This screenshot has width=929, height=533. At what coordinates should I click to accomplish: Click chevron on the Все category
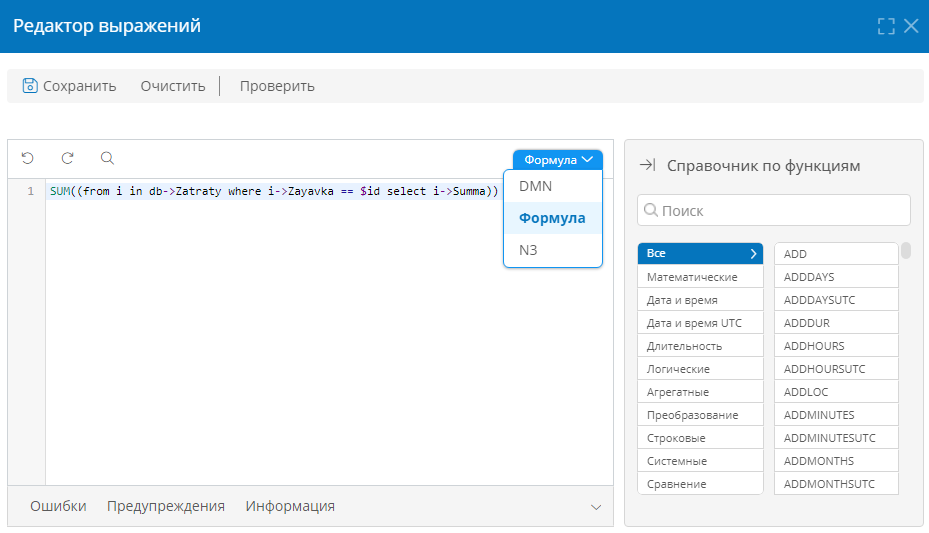point(753,253)
